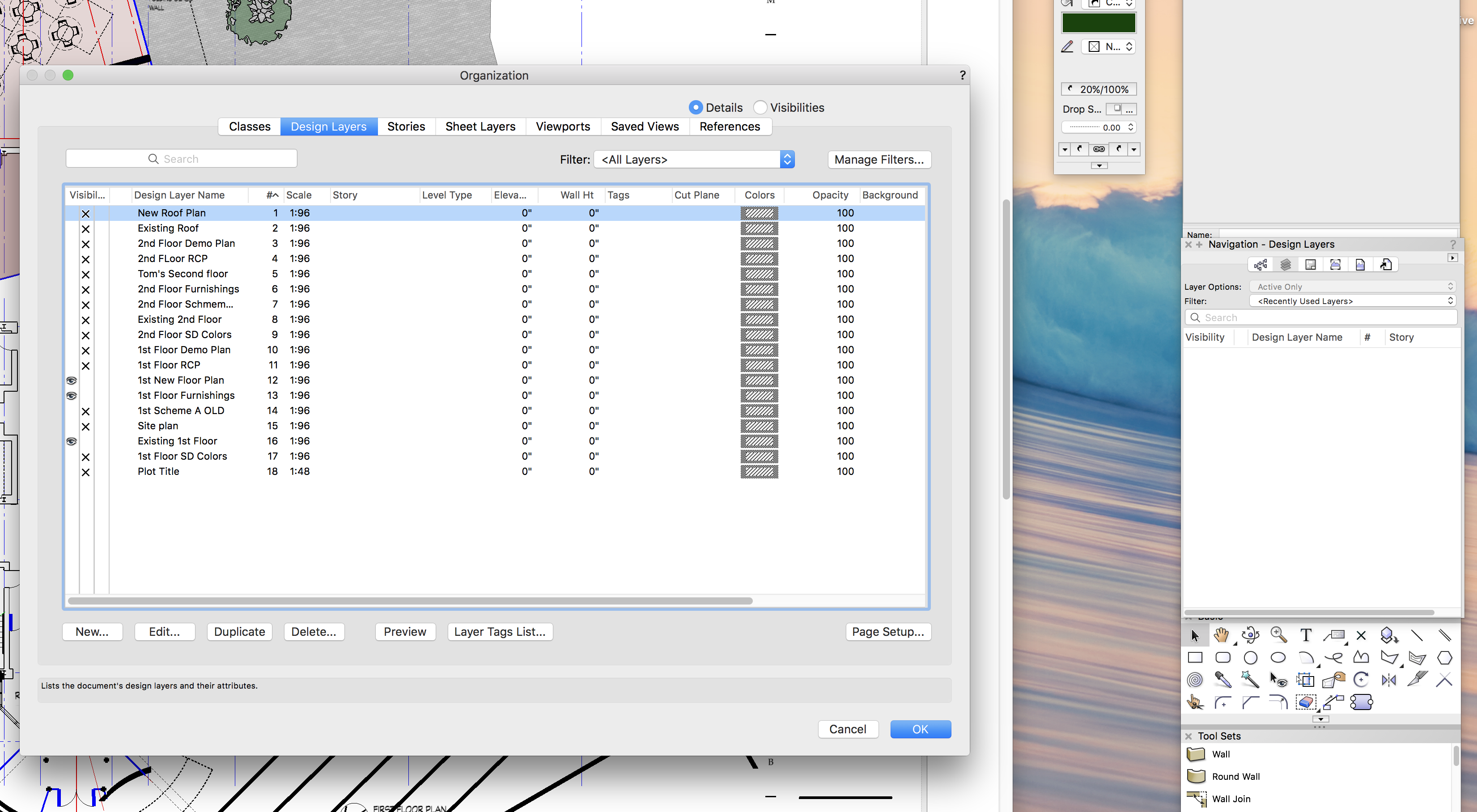Choose the Spiral tool

(1195, 680)
